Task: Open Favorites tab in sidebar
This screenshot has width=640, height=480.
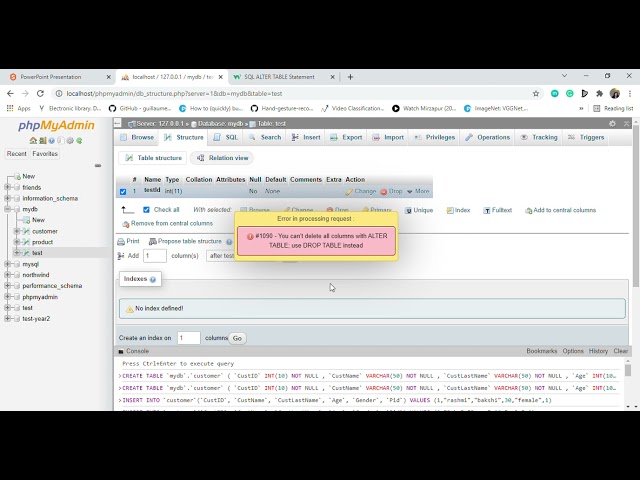Action: pyautogui.click(x=45, y=154)
